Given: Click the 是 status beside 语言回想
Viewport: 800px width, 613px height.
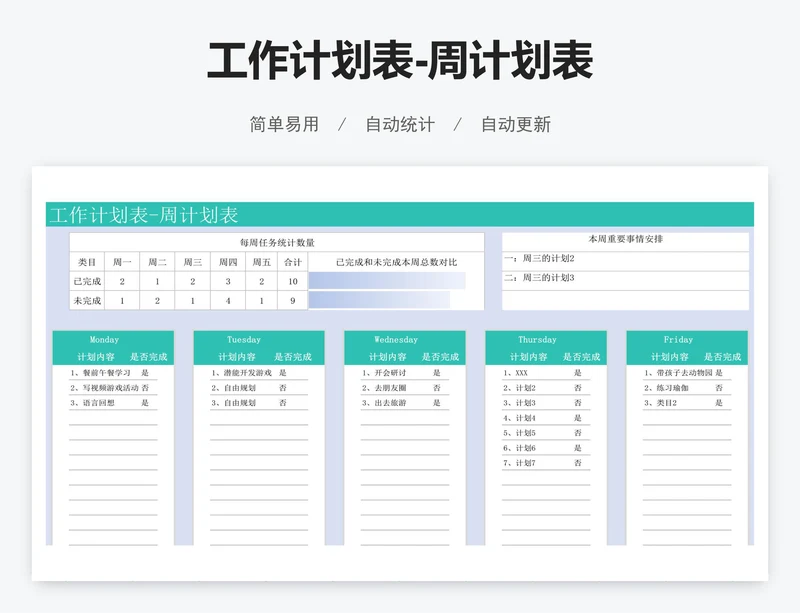Looking at the screenshot, I should (145, 403).
